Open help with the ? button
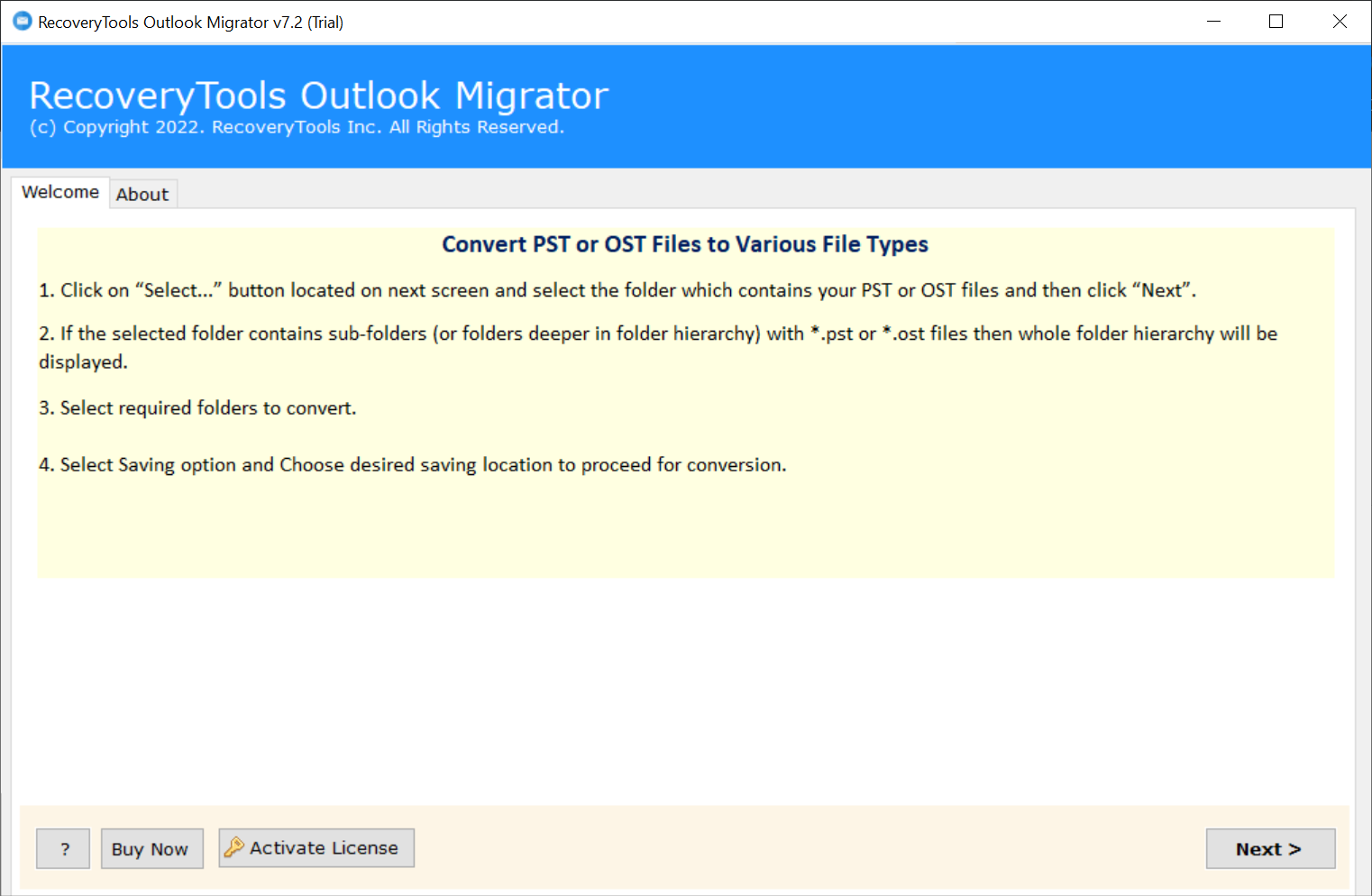The height and width of the screenshot is (896, 1372). (x=63, y=849)
